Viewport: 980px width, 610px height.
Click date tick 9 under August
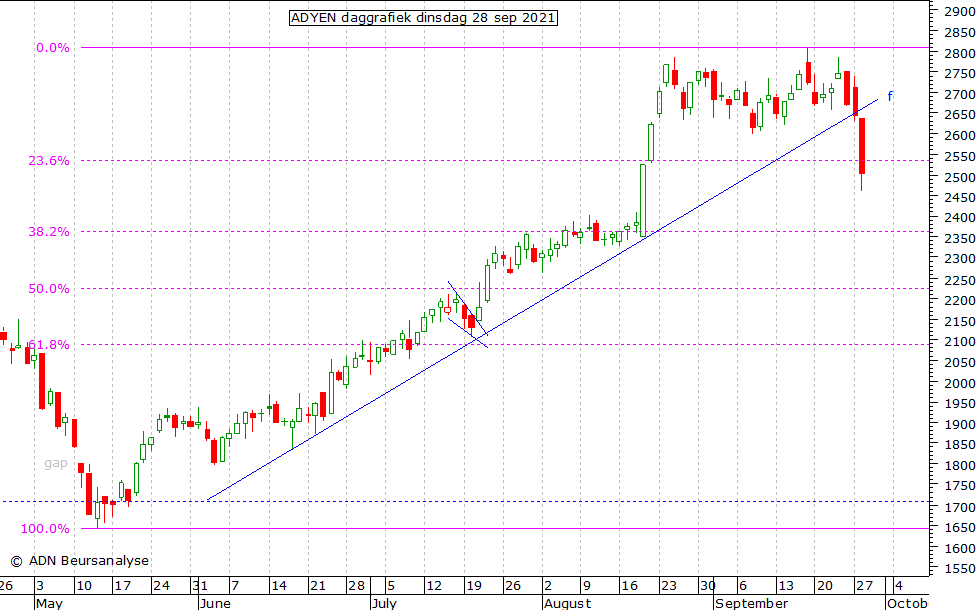tap(586, 586)
